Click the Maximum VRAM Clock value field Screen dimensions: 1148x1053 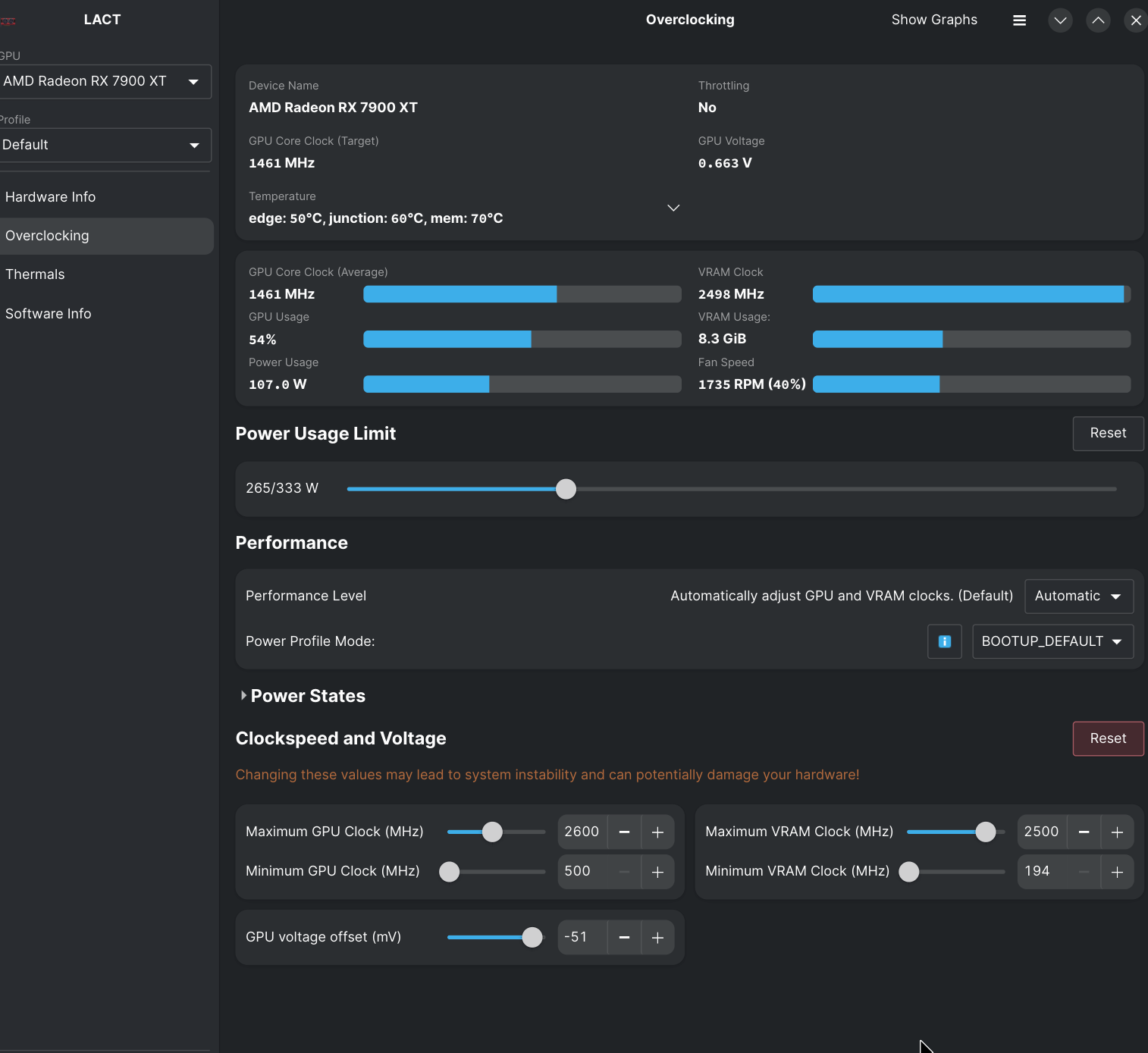coord(1042,832)
